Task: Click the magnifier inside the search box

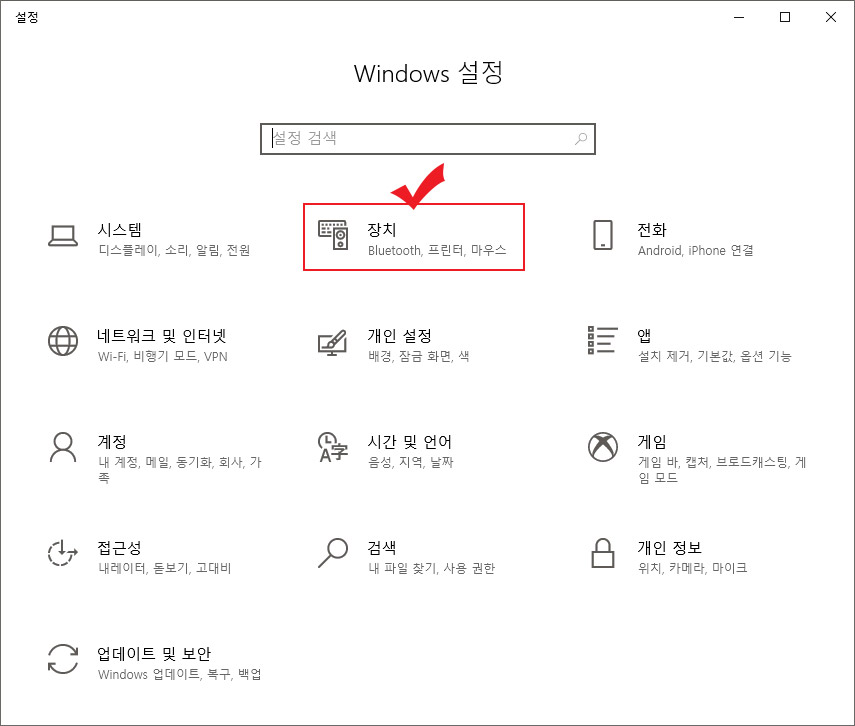Action: pos(581,139)
